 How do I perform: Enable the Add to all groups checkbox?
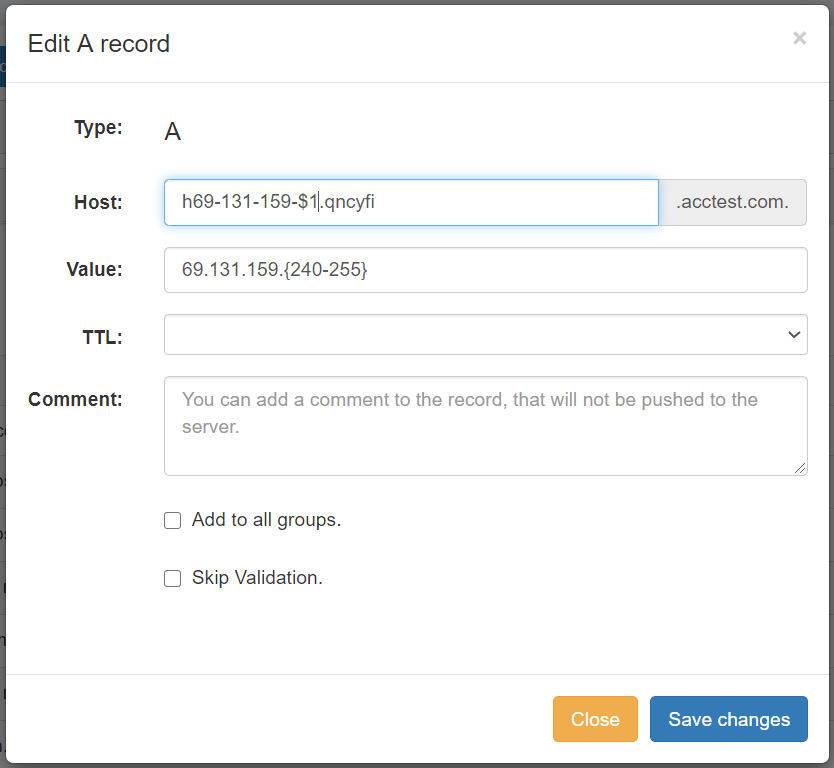click(173, 521)
